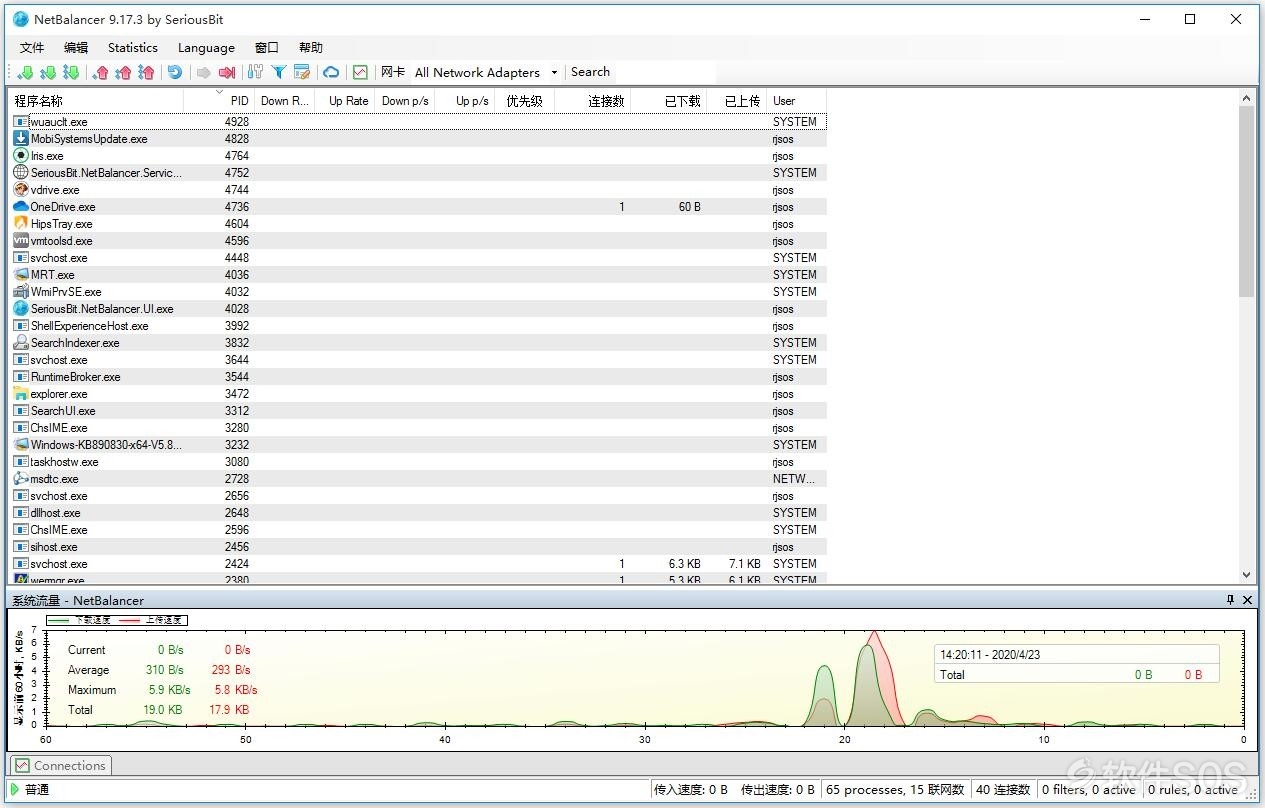Screen dimensions: 1265x808
Task: Select the vmtoolsd.exe vm icon
Action: coord(21,241)
